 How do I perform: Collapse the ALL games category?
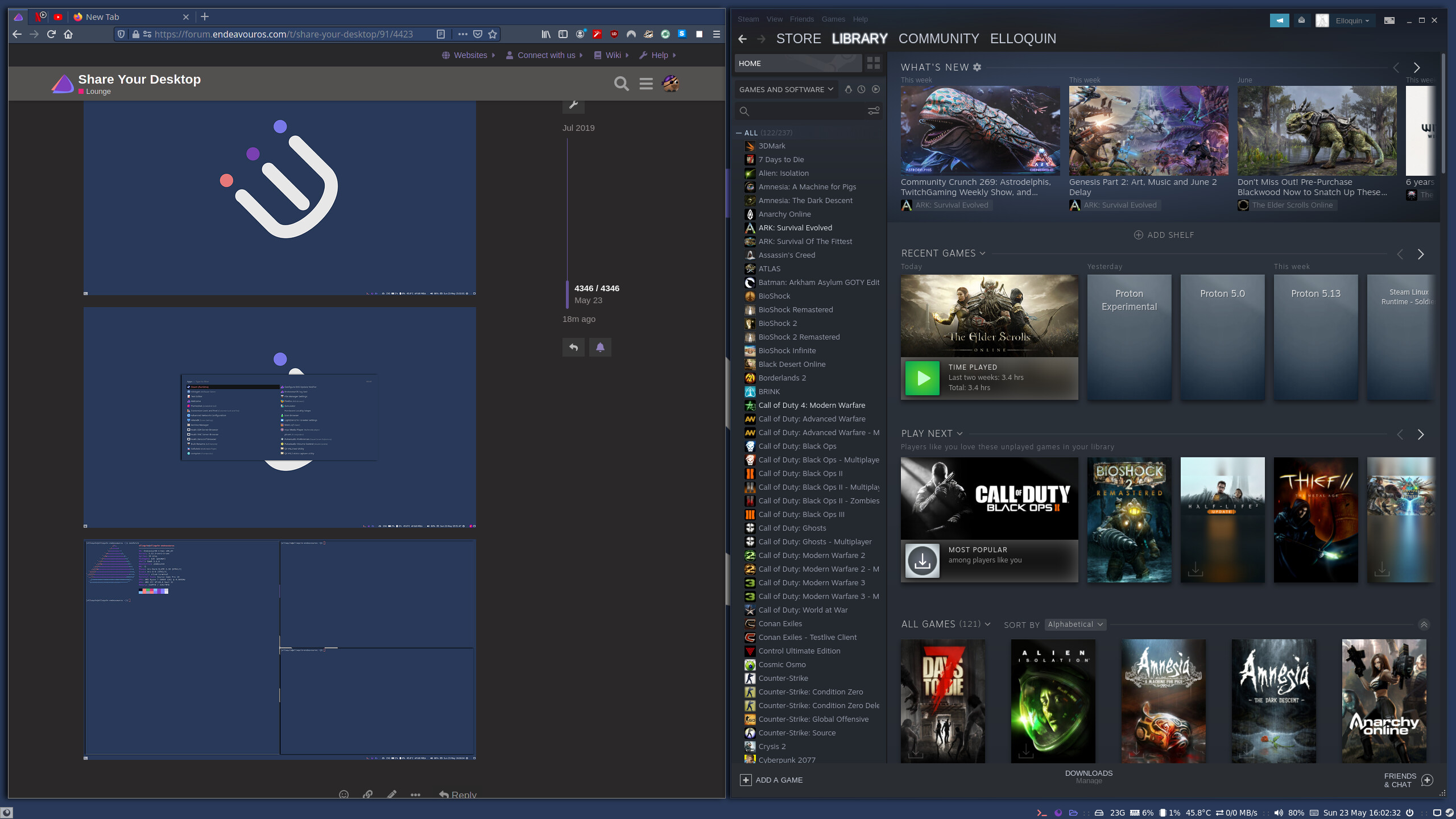click(x=739, y=133)
